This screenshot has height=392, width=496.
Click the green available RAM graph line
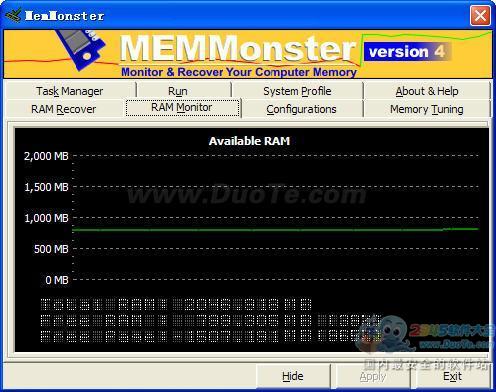[275, 229]
